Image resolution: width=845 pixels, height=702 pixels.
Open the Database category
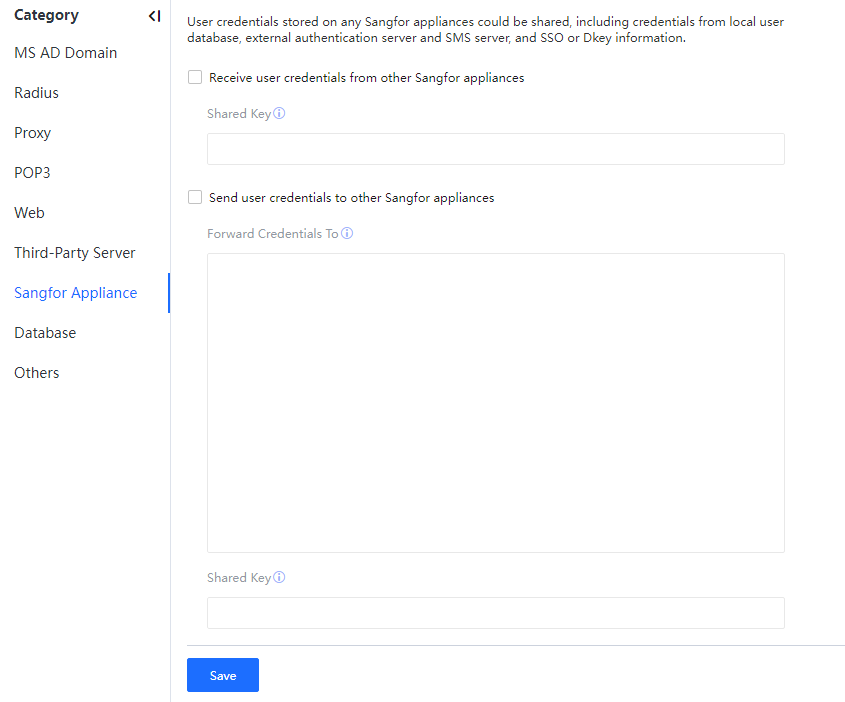point(45,333)
